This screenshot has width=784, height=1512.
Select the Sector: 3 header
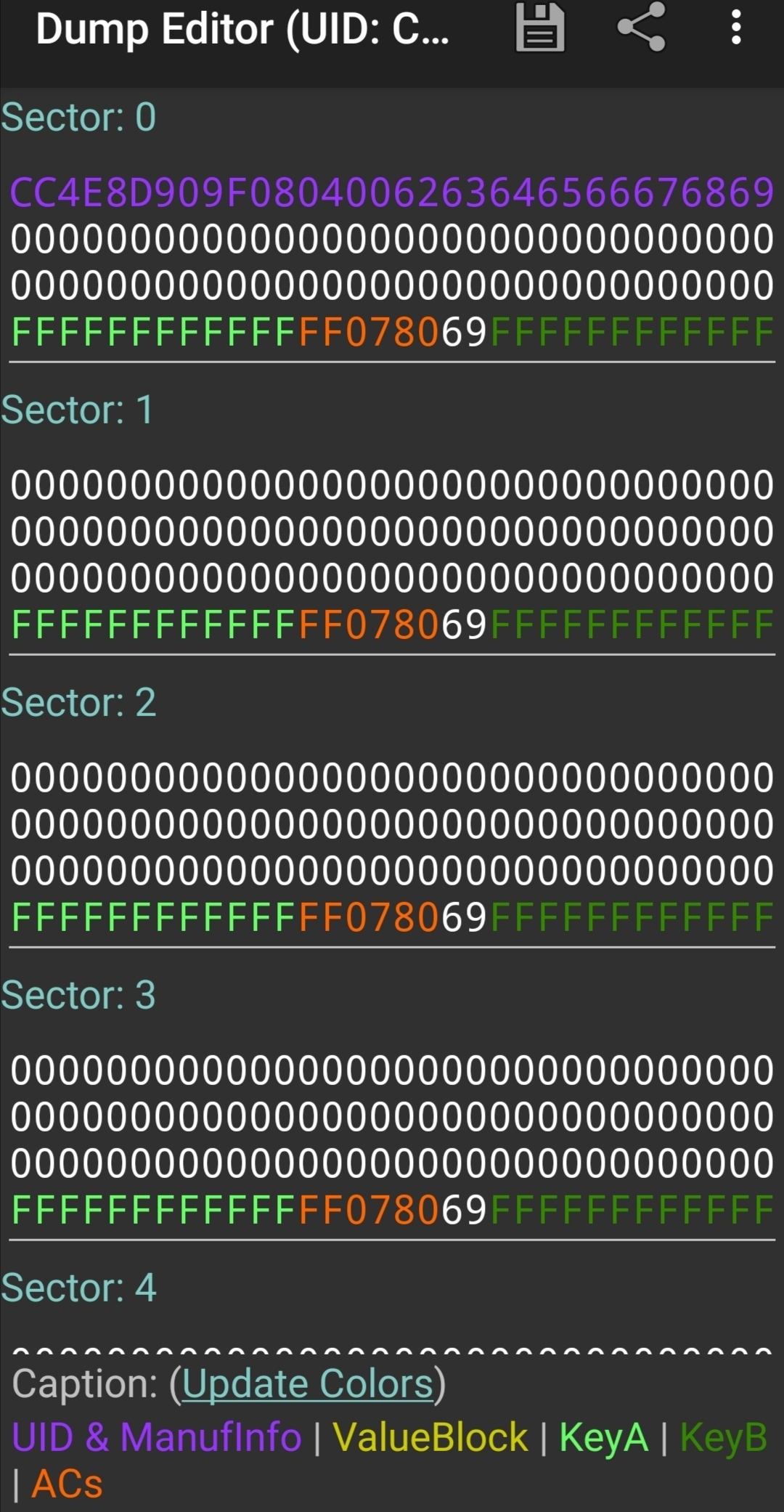coord(78,995)
